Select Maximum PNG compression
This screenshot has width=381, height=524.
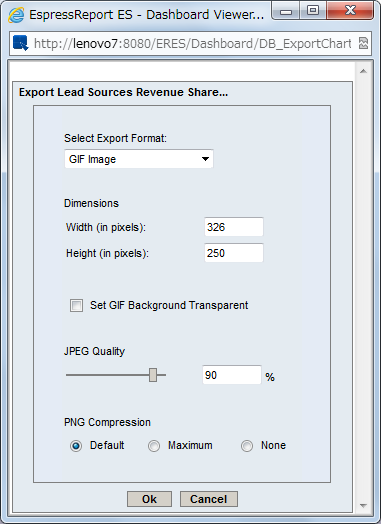pyautogui.click(x=154, y=446)
